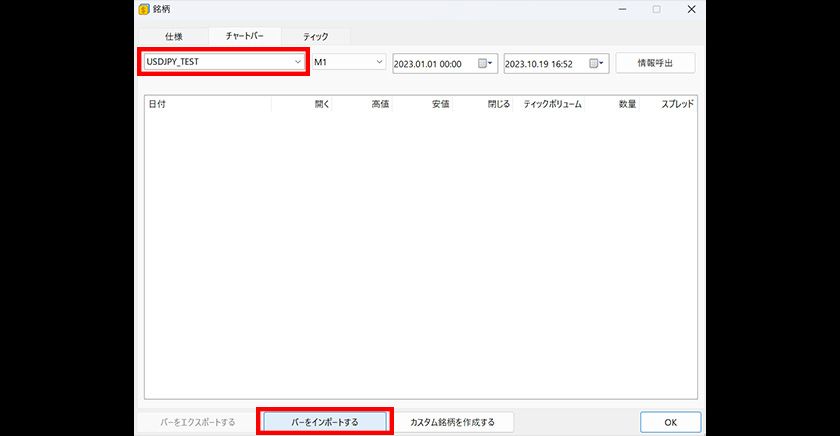Sort by the 高値 column header
Viewport: 840px width, 436px height.
pos(362,104)
